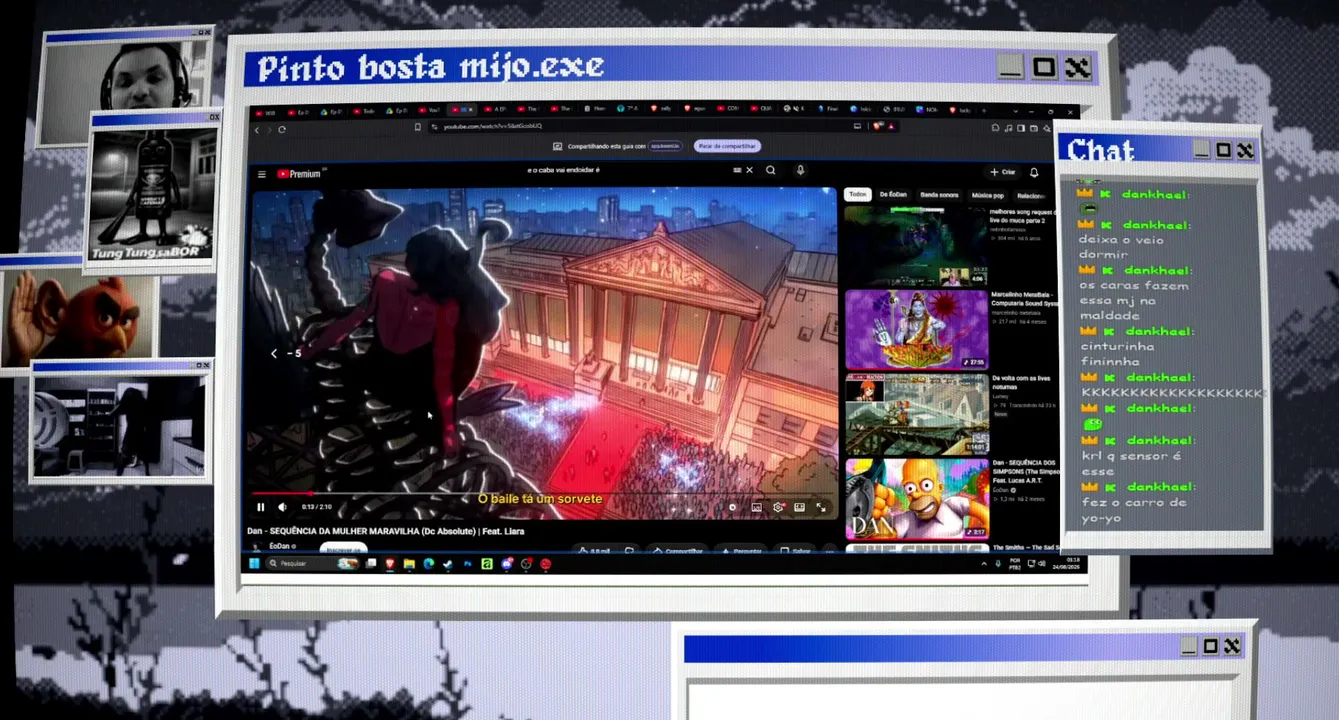Clear the YouTube search text

(x=749, y=170)
